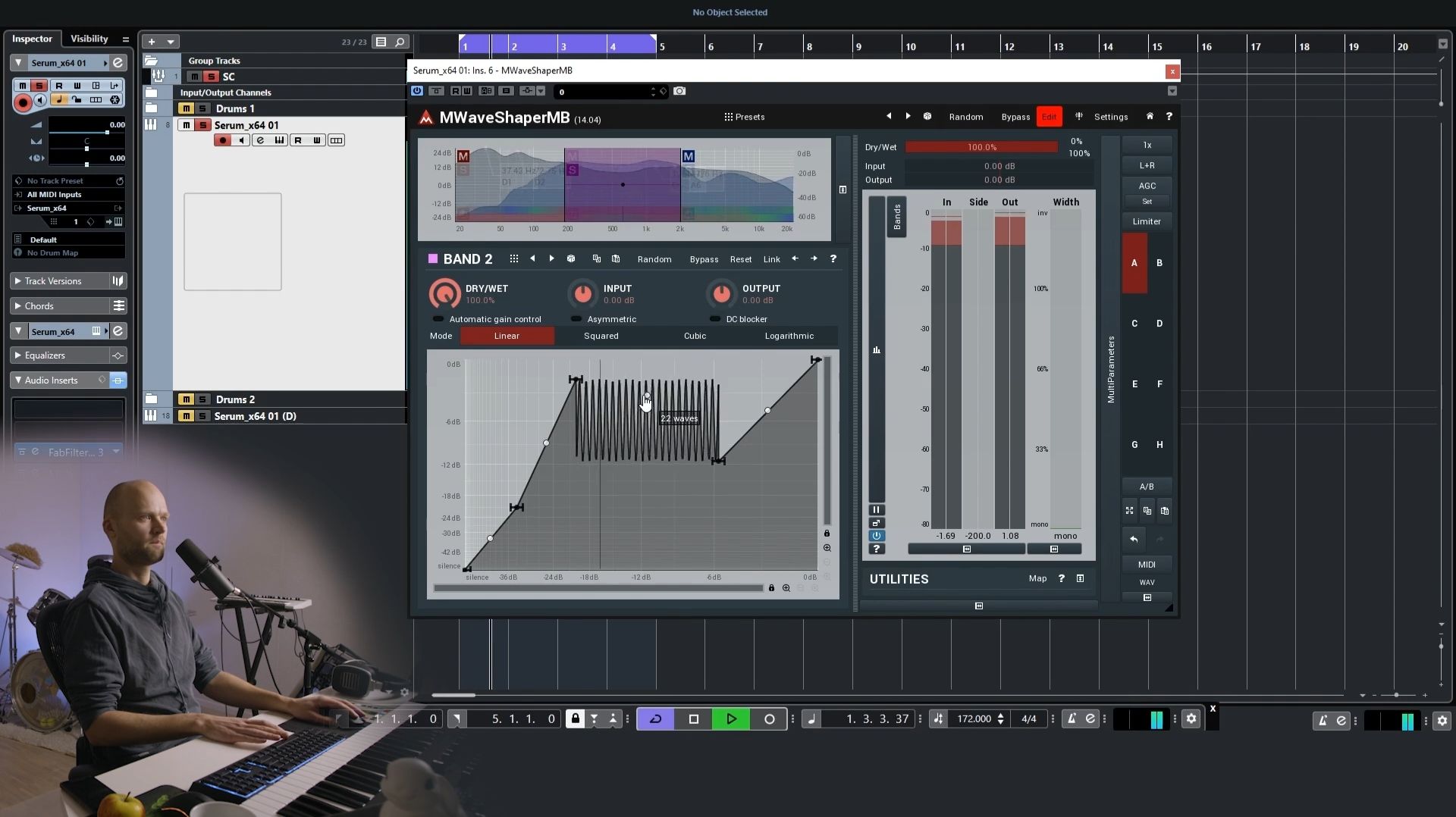Click the BAND 2 INPUT knob

click(x=582, y=294)
